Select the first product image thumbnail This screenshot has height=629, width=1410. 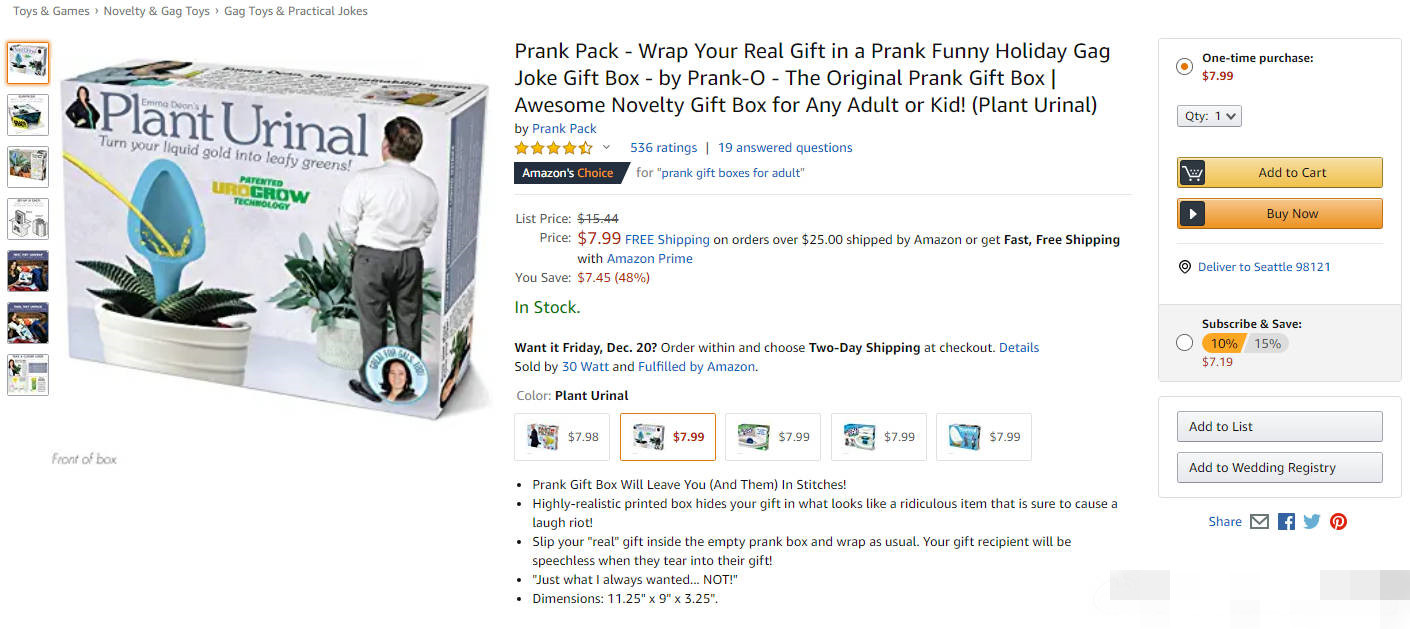tap(27, 63)
